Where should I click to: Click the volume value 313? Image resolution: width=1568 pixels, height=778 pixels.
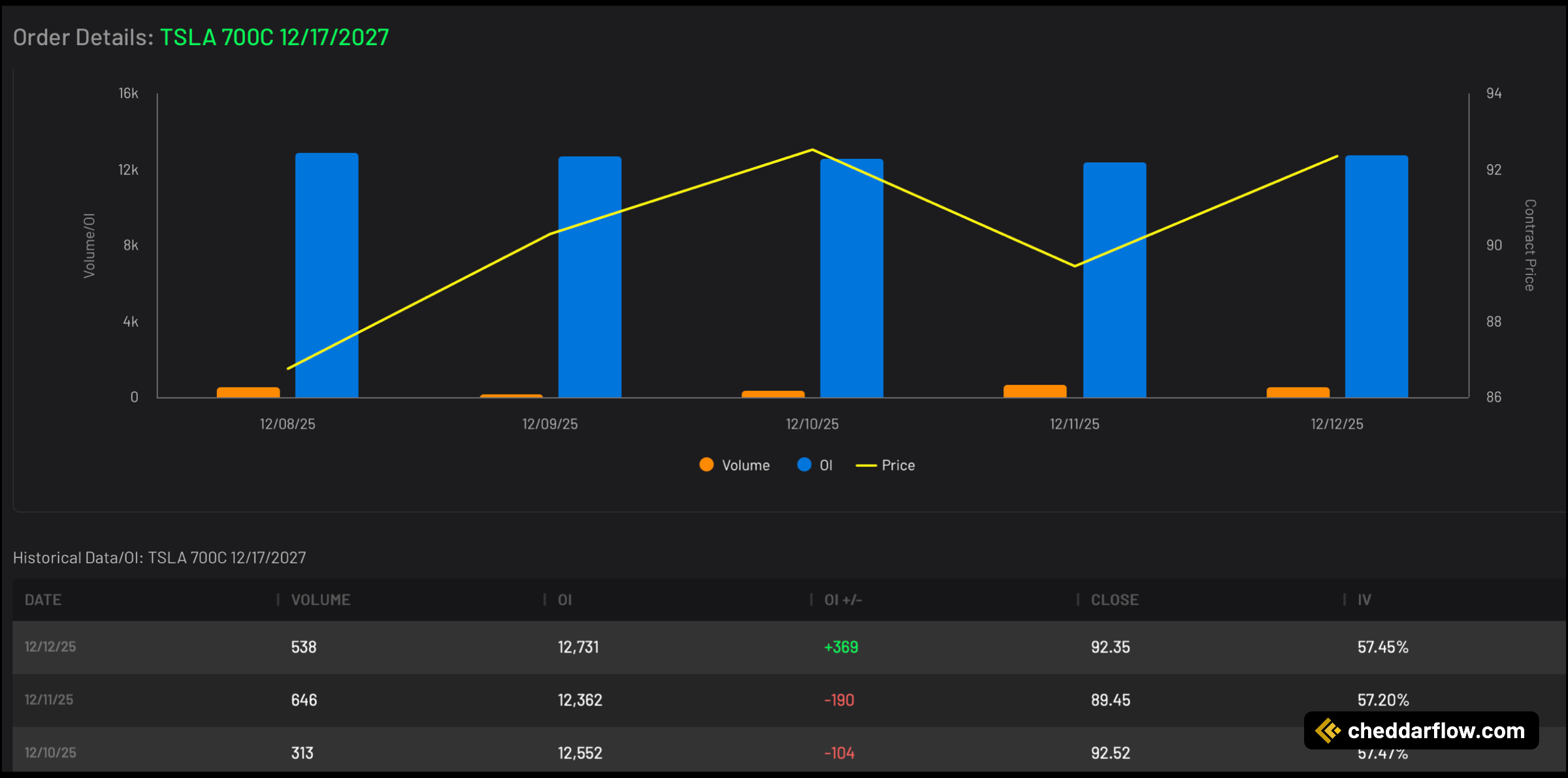(x=302, y=753)
